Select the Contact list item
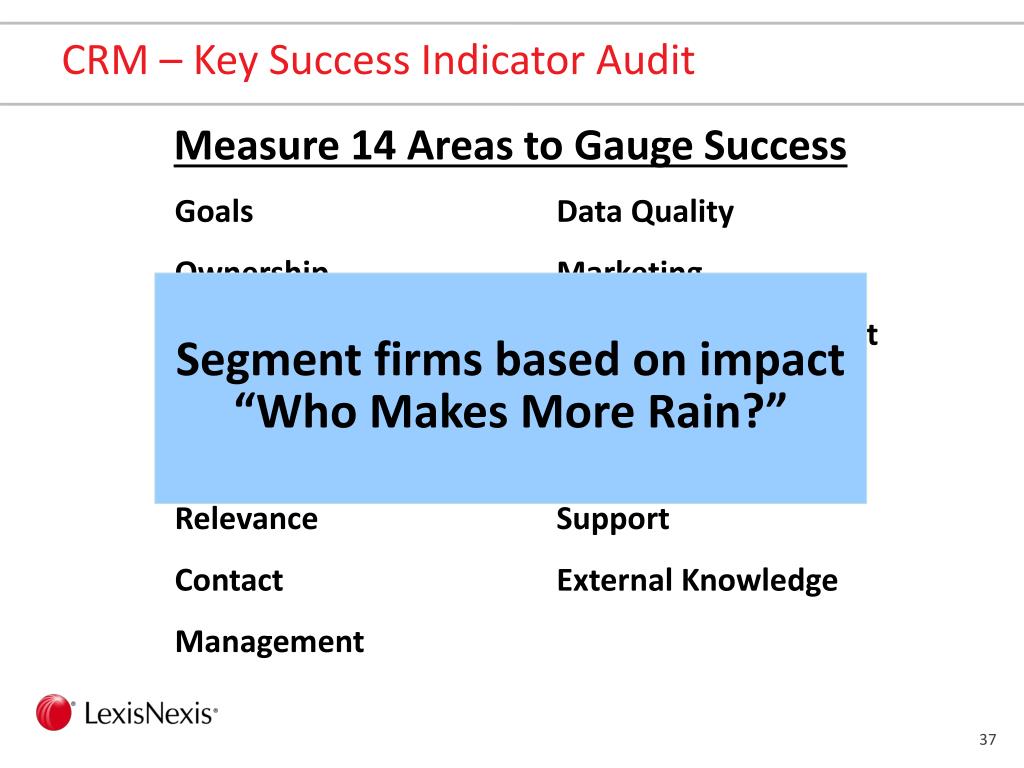The image size is (1024, 768). [229, 580]
